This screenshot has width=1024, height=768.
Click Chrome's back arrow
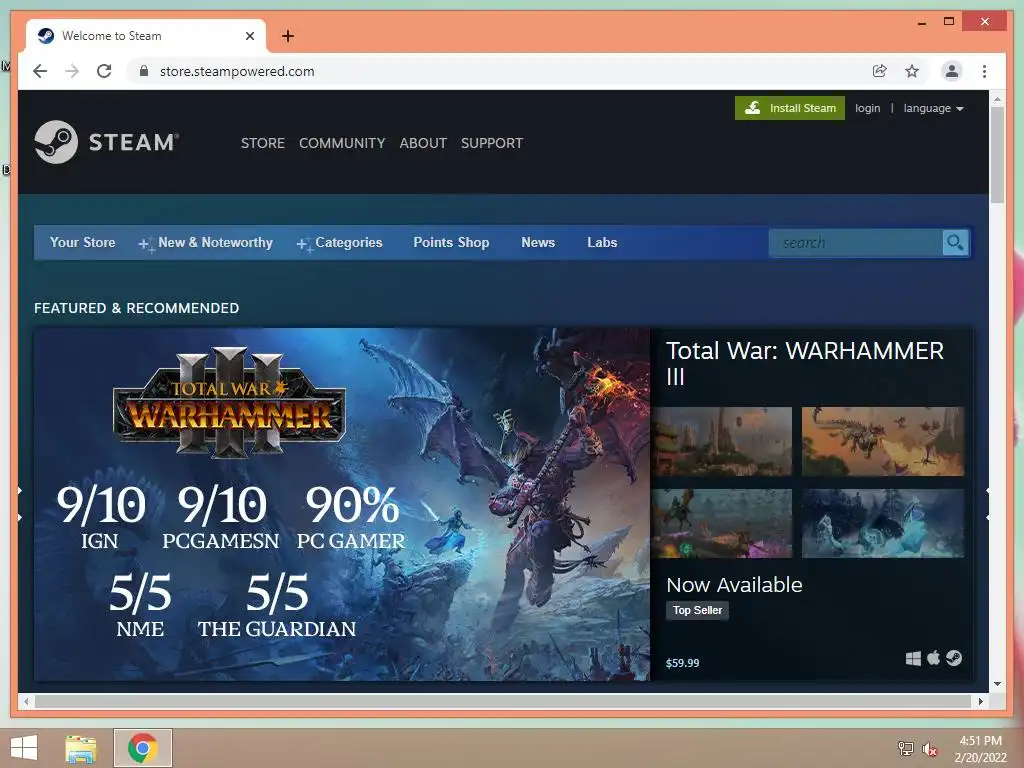pyautogui.click(x=40, y=71)
